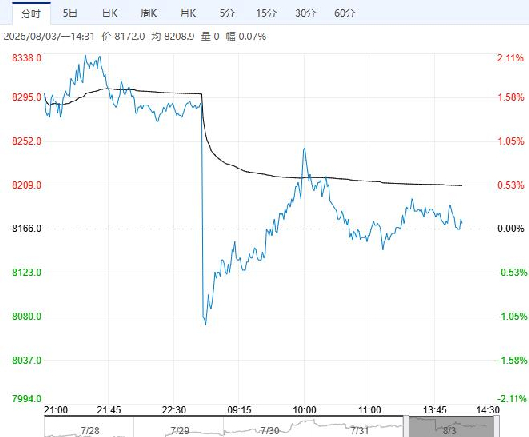
Task: Click the black average line end near 13:45
Action: (x=461, y=185)
